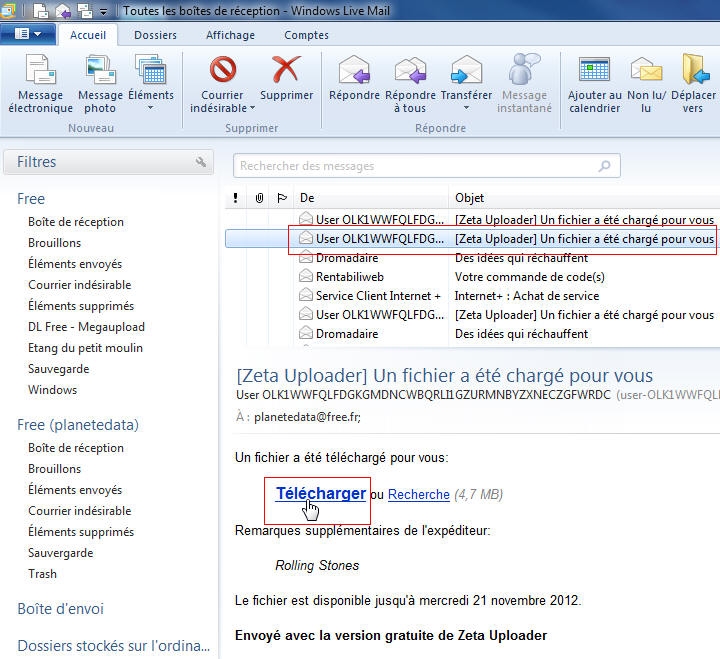Click the search magnifier icon

604,166
